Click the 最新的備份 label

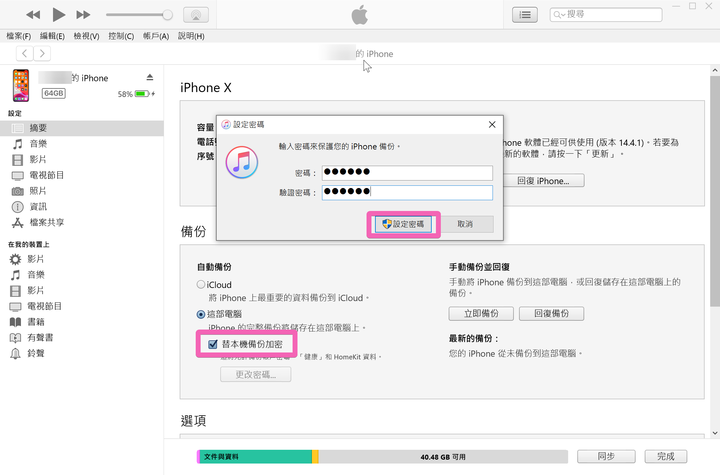pyautogui.click(x=474, y=339)
